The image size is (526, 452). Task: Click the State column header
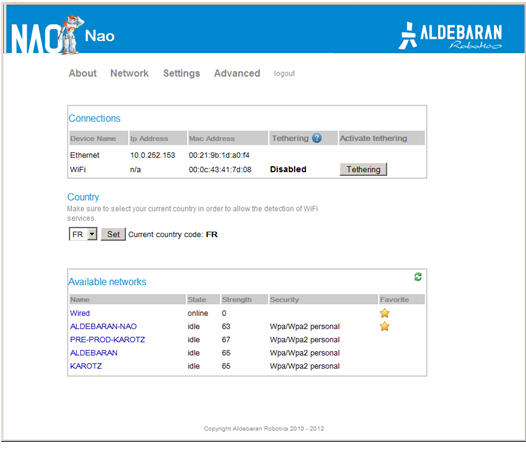pyautogui.click(x=203, y=299)
